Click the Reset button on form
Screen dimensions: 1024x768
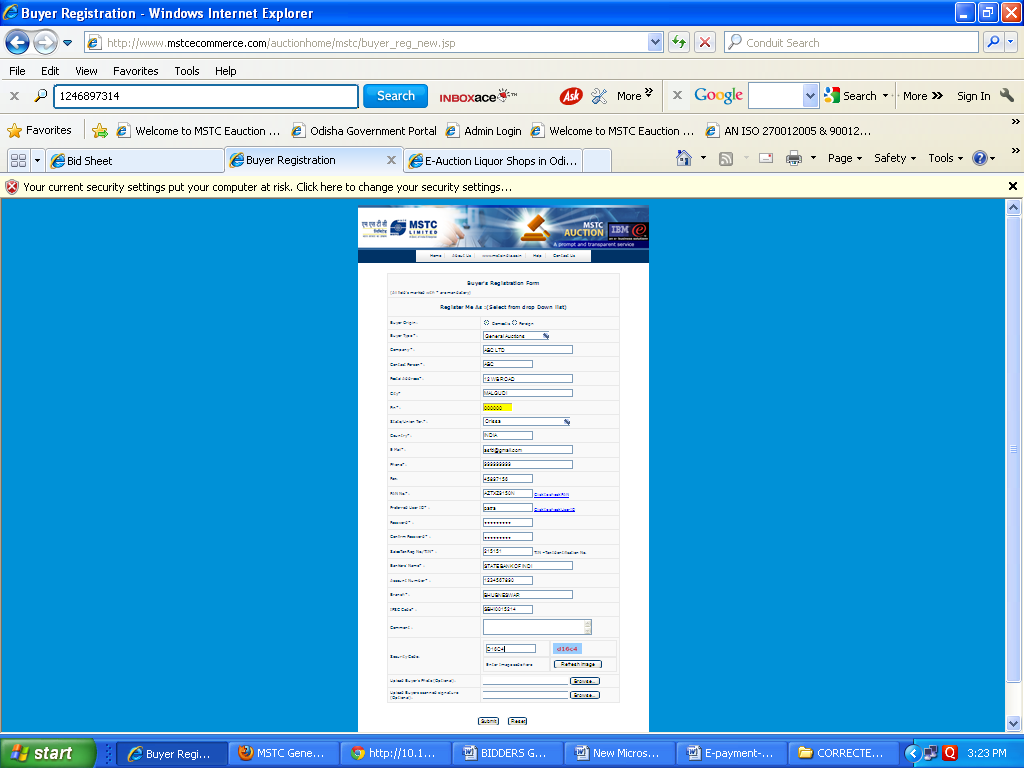tap(517, 721)
